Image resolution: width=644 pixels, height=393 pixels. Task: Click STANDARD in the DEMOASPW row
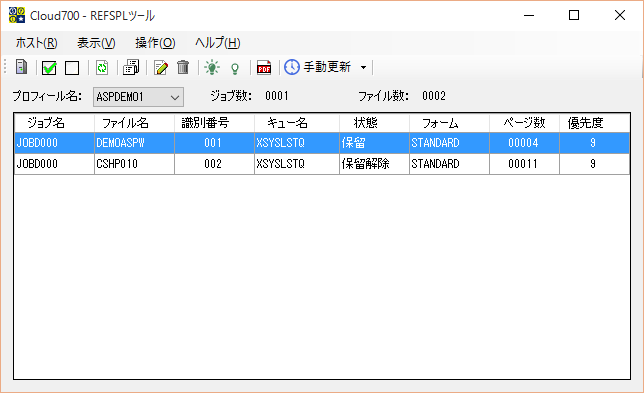[449, 143]
